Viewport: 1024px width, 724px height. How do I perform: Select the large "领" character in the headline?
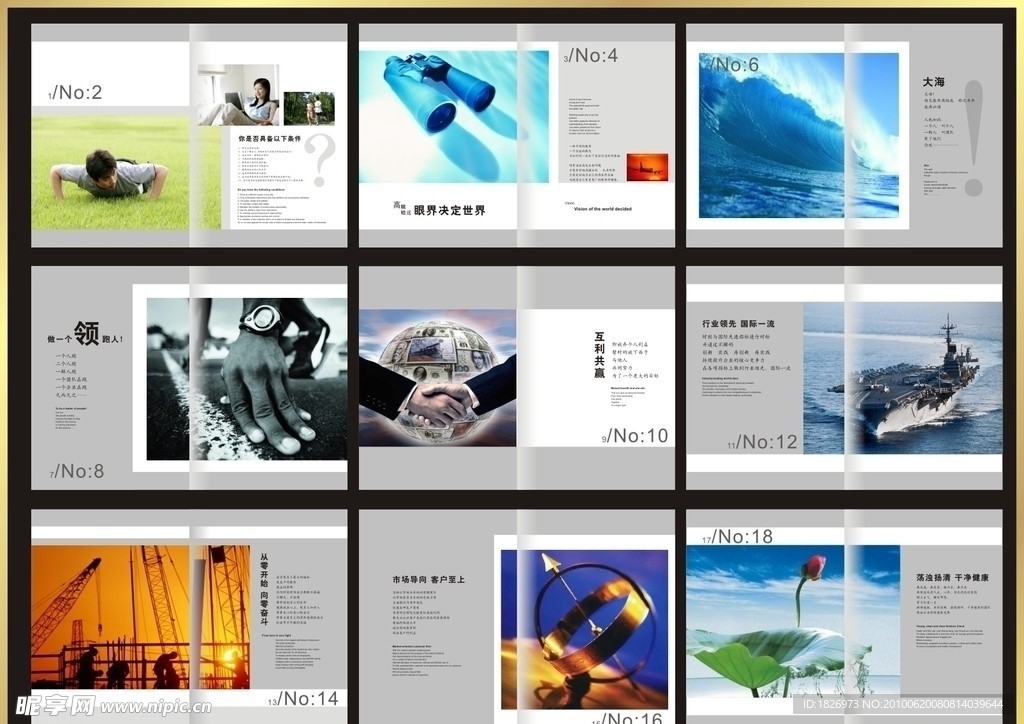click(x=86, y=334)
